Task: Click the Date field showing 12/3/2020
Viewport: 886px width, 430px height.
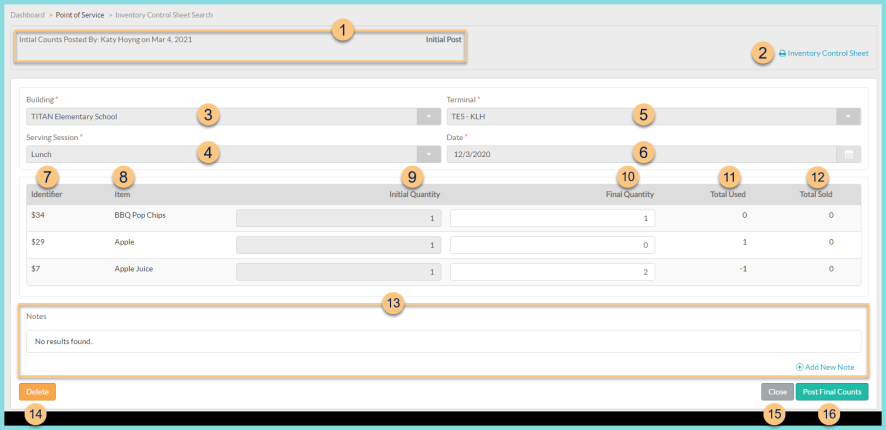Action: 641,154
